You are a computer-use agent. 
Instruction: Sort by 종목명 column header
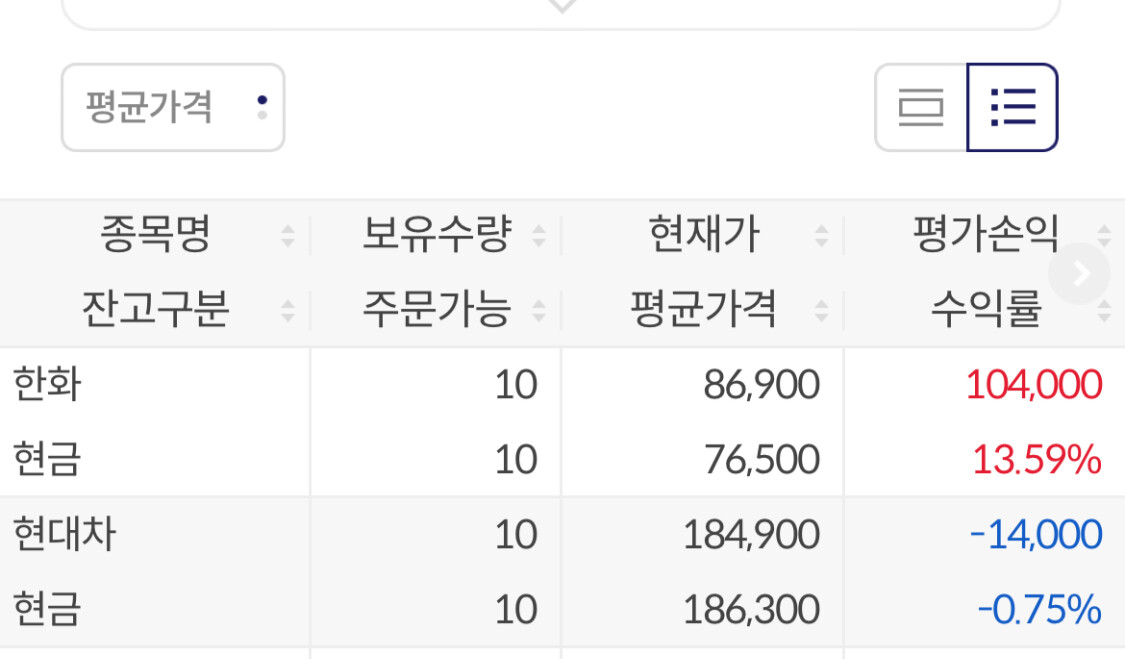[x=155, y=236]
